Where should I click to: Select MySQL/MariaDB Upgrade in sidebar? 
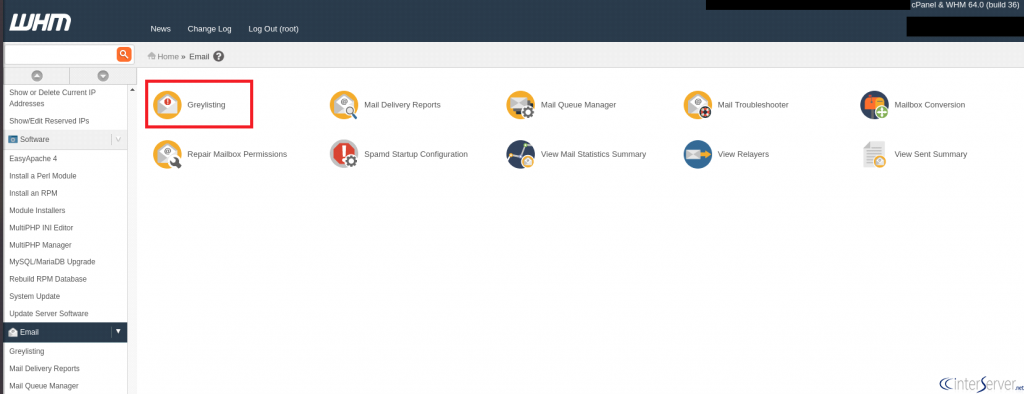[x=52, y=262]
